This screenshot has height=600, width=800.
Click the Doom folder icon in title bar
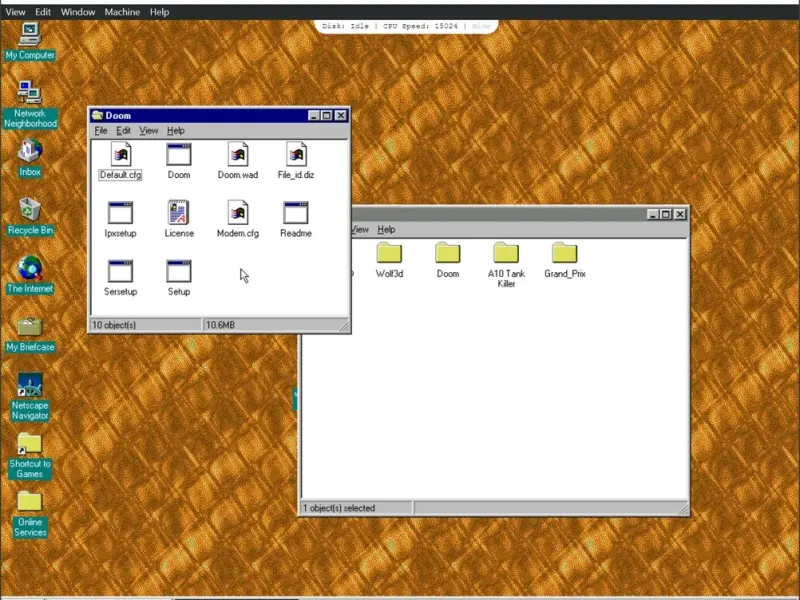tap(97, 115)
